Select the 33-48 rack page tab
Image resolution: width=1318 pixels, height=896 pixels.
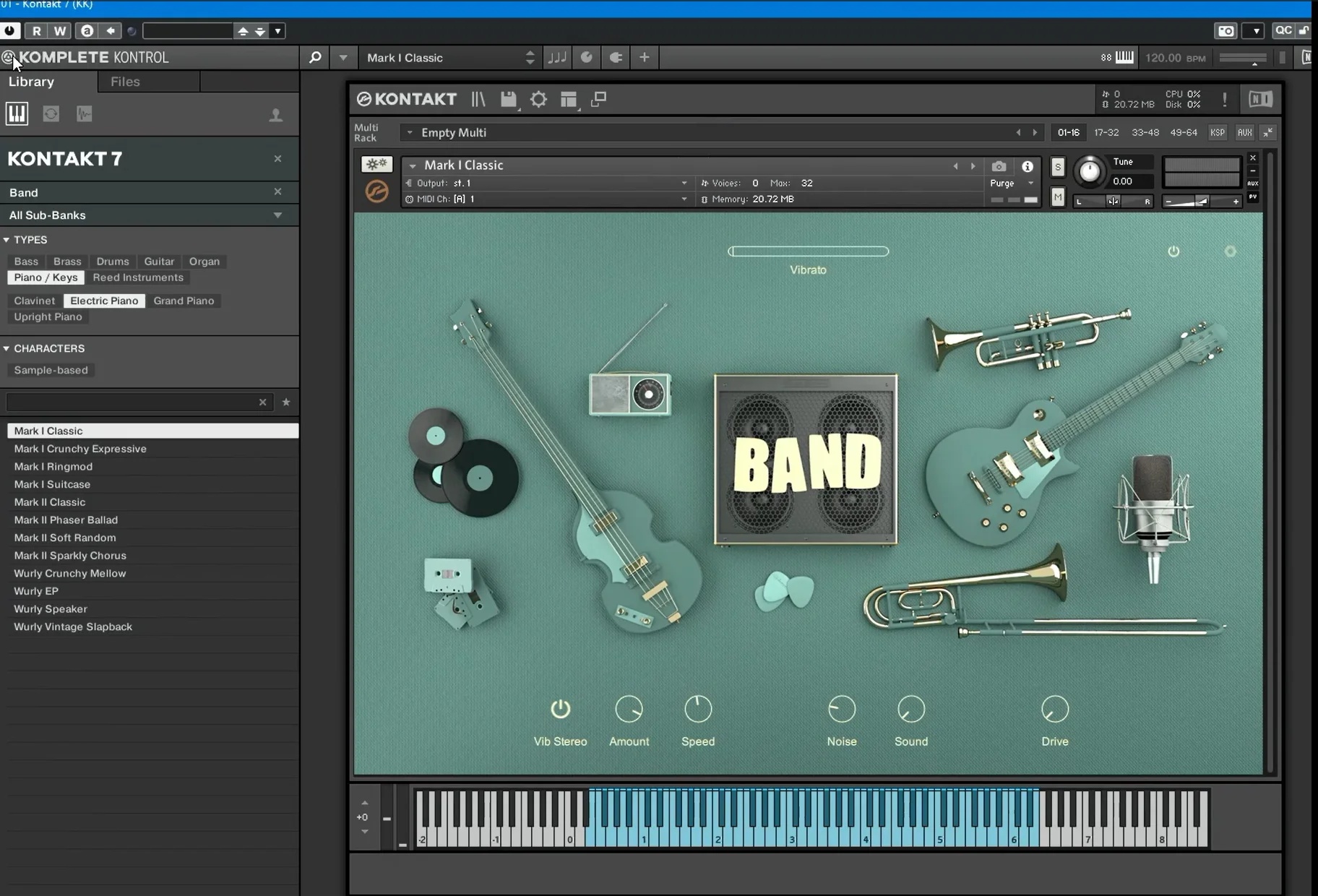click(x=1145, y=133)
